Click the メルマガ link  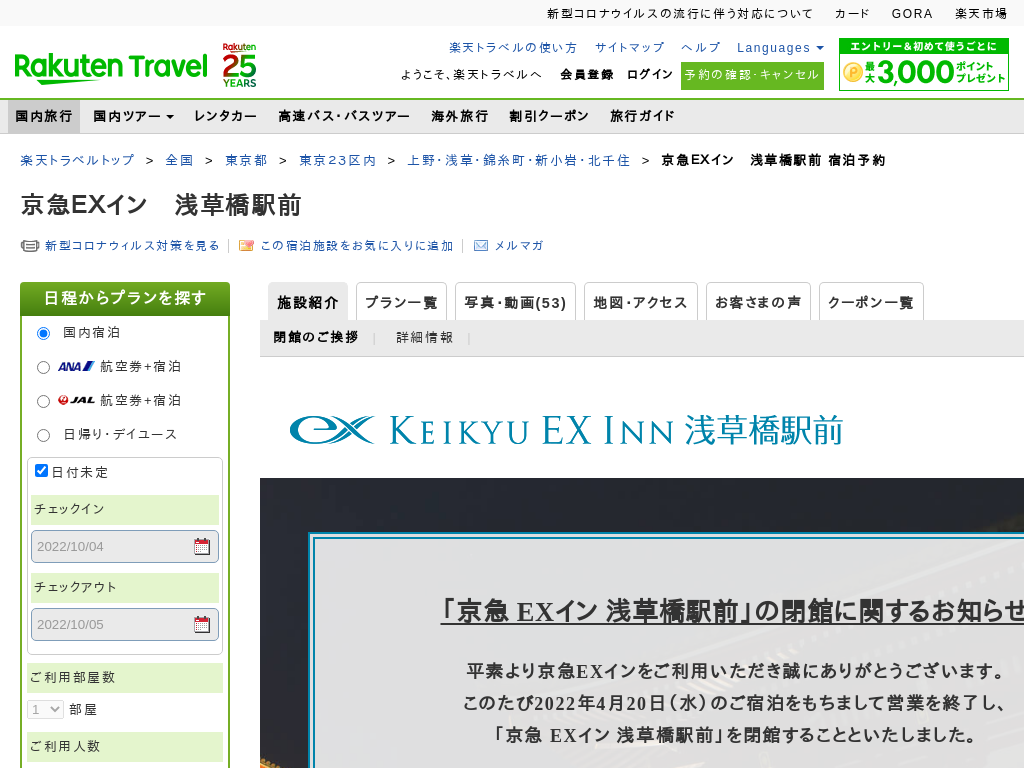[519, 246]
